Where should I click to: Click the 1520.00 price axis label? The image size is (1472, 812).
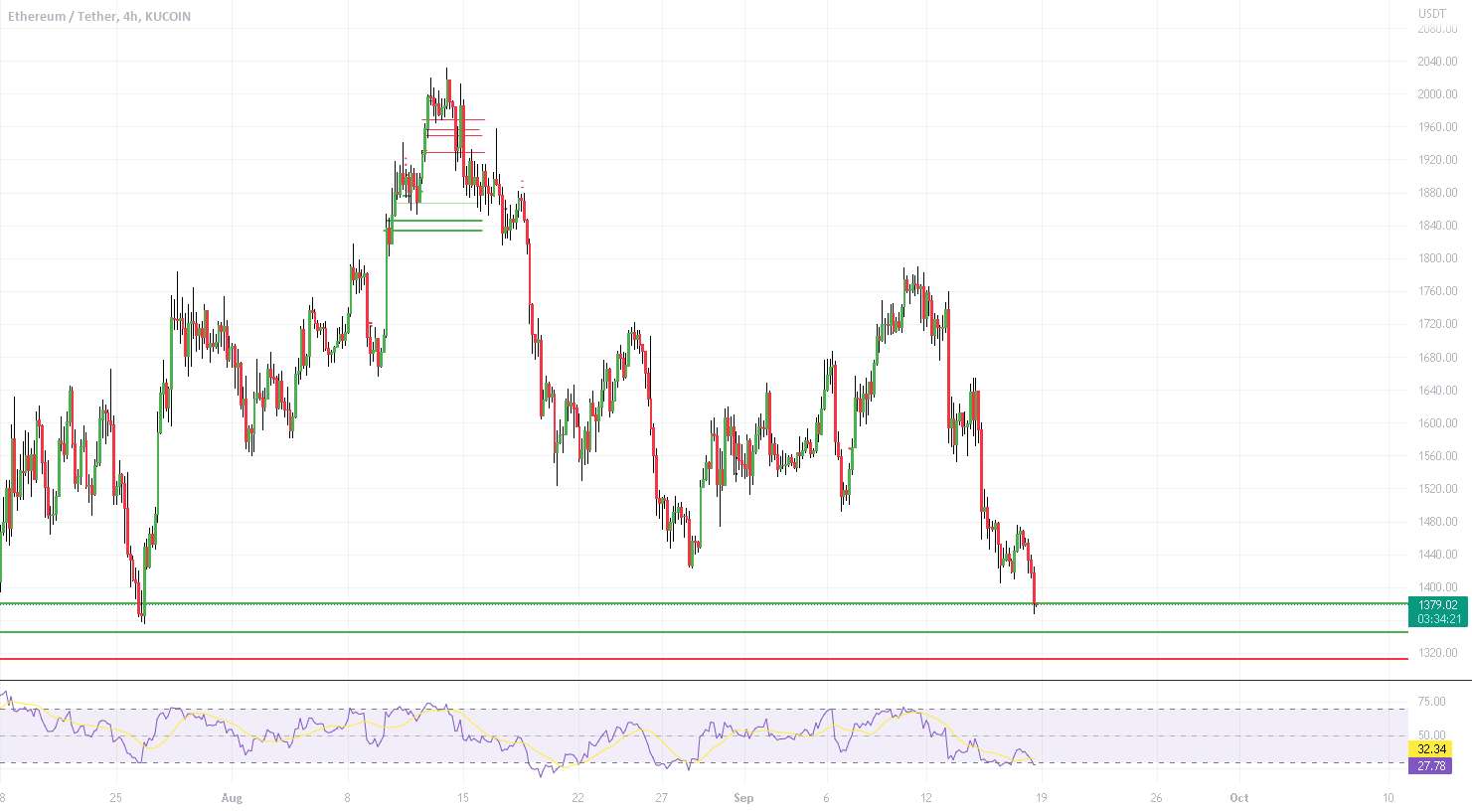(x=1437, y=489)
